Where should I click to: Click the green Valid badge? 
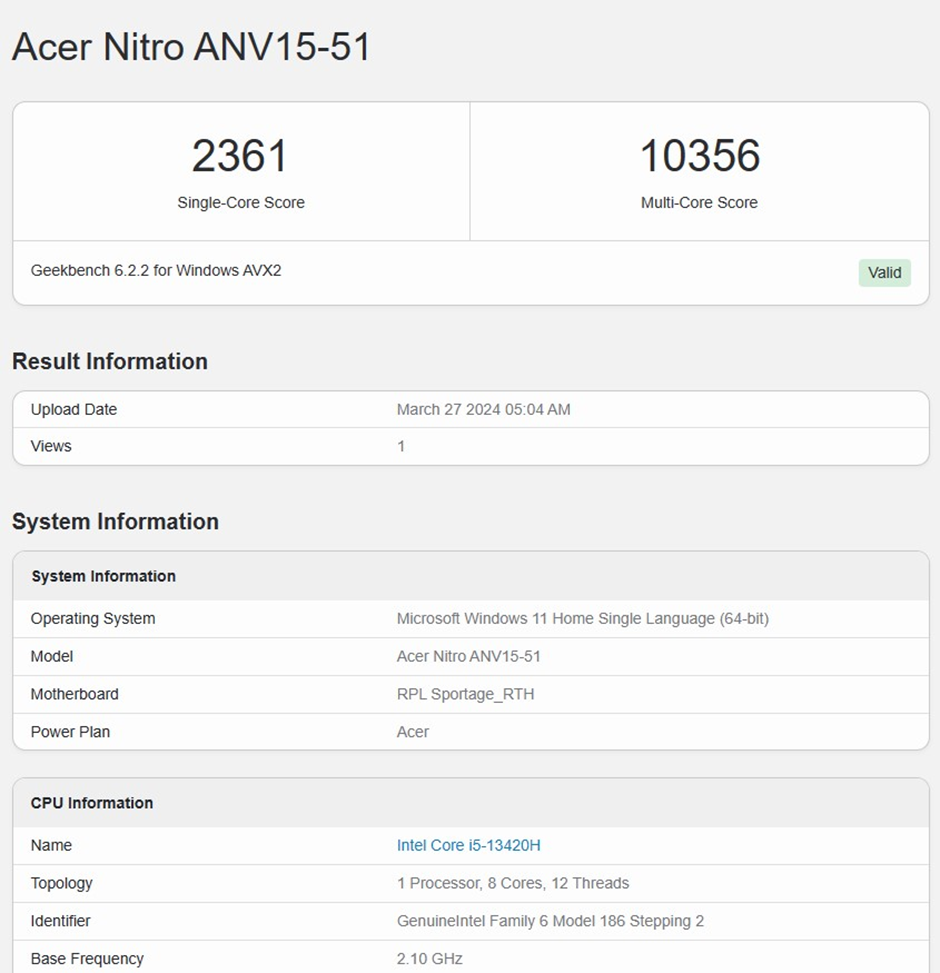[x=884, y=272]
